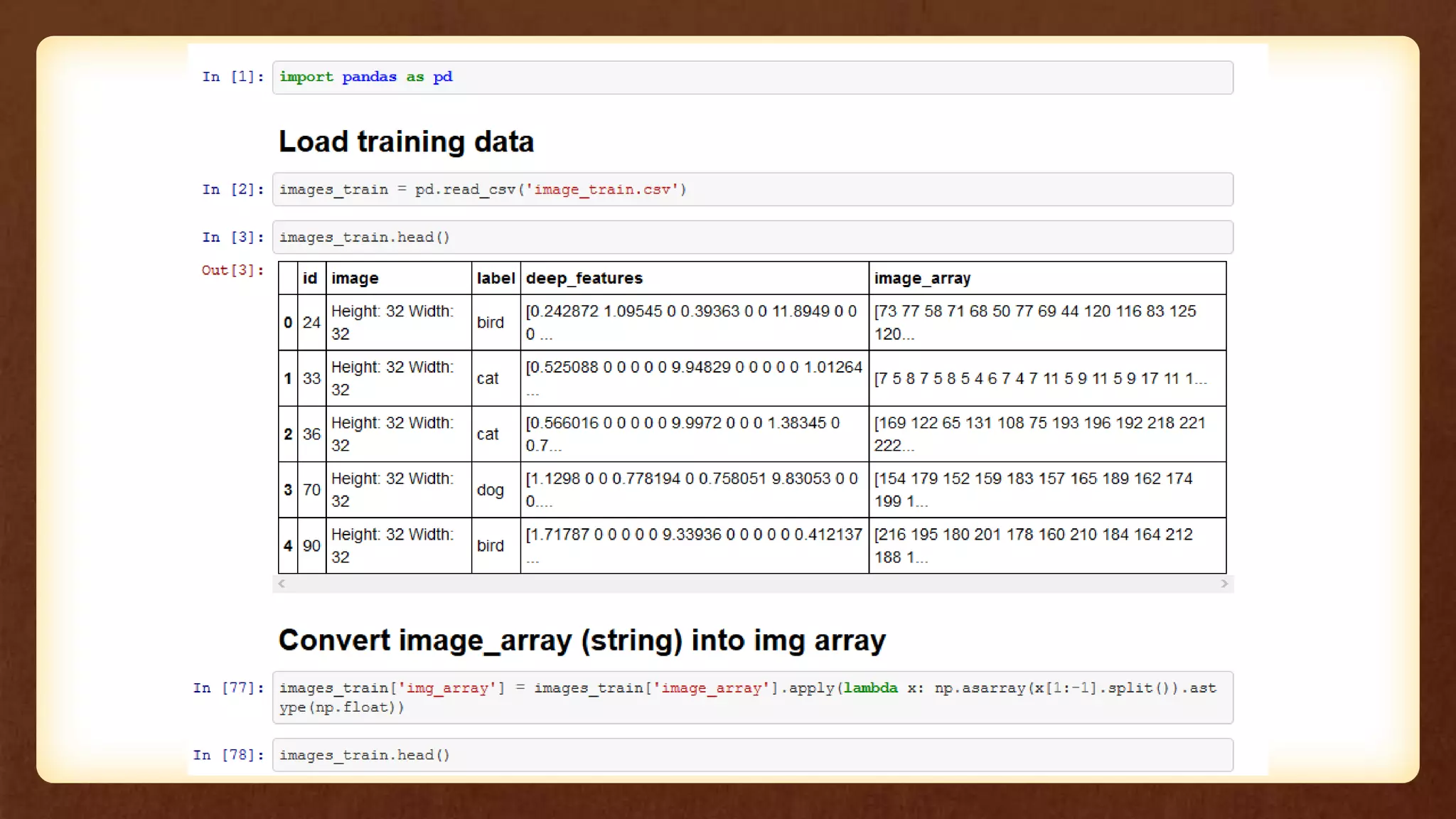Click the In [77] prompt label

point(228,688)
